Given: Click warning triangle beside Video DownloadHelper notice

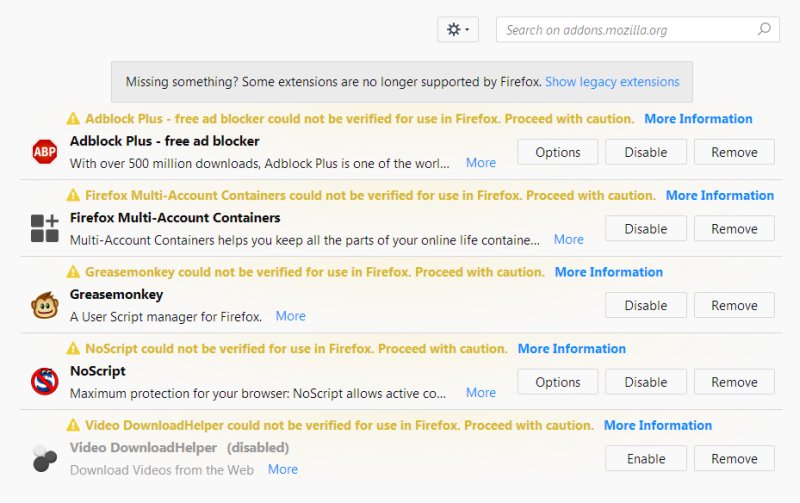Looking at the screenshot, I should point(73,425).
